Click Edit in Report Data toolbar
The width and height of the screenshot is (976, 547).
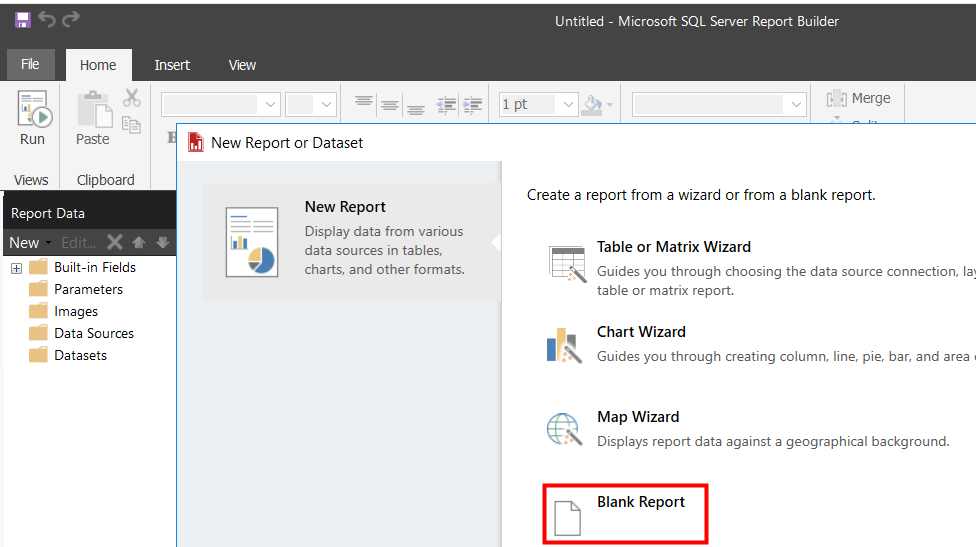tap(78, 243)
